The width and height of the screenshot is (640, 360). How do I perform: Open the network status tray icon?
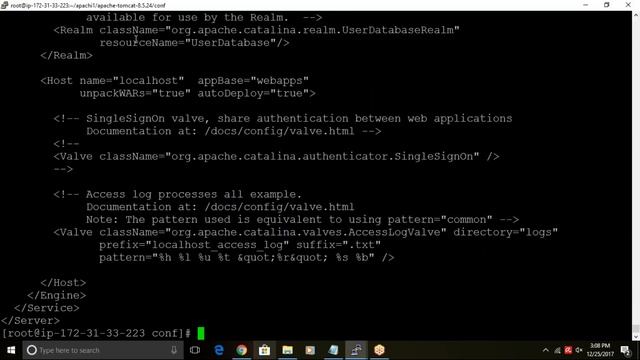pyautogui.click(x=558, y=350)
